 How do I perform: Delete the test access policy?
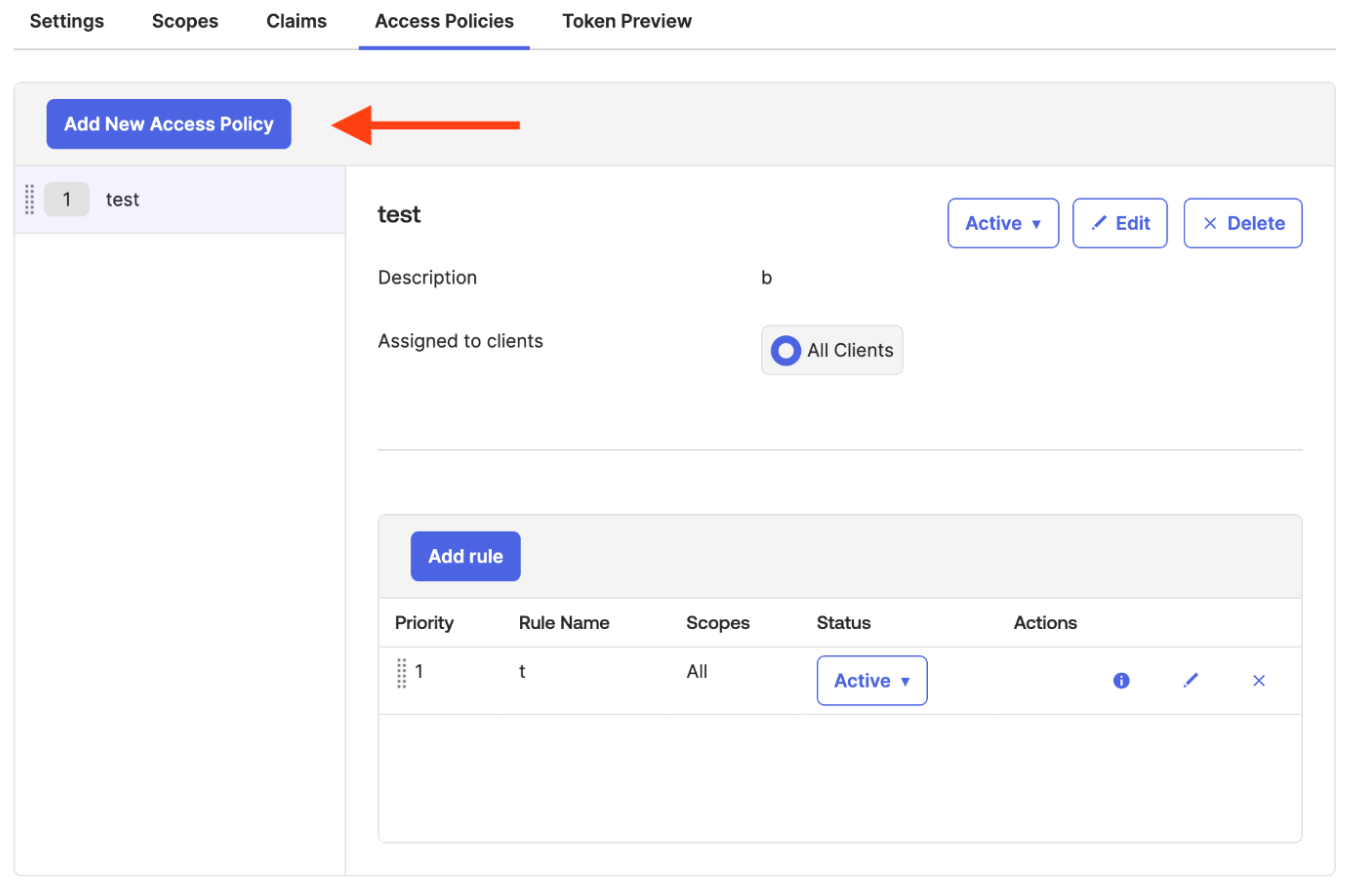(x=1243, y=223)
